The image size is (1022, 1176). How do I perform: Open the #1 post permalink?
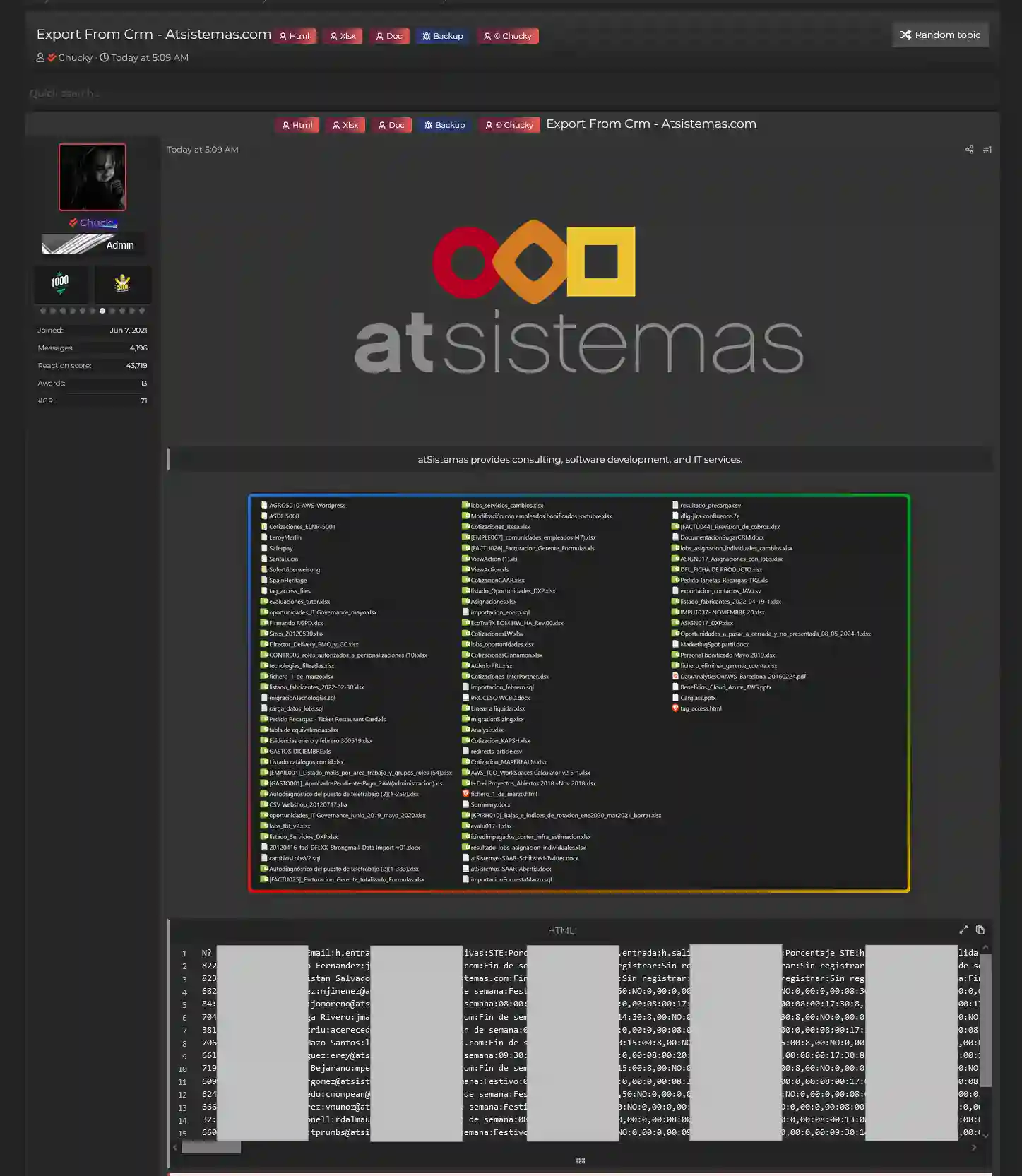[987, 150]
